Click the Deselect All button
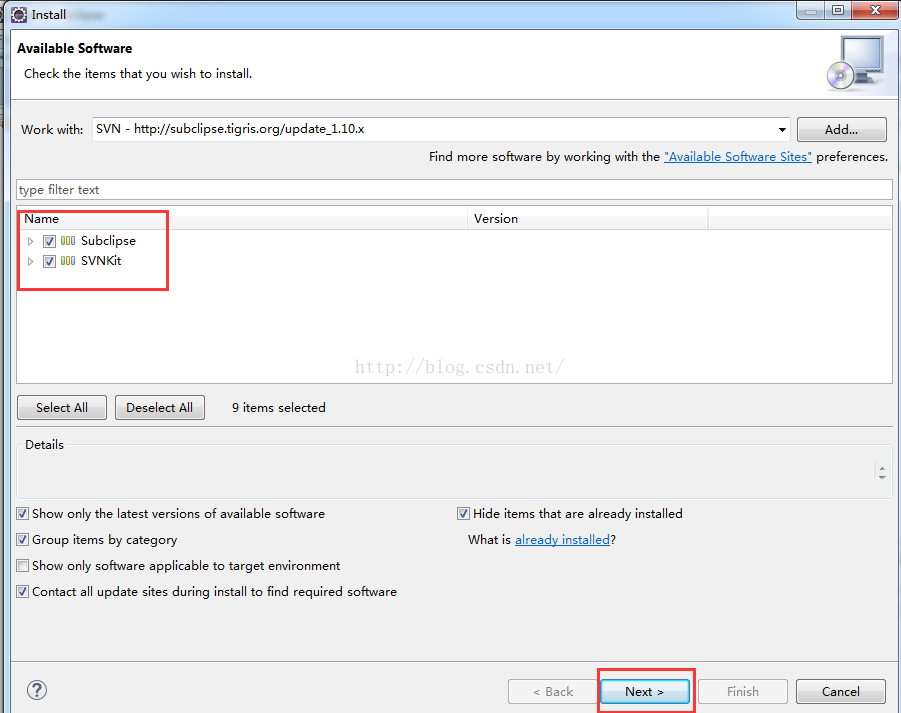This screenshot has width=901, height=713. [160, 407]
